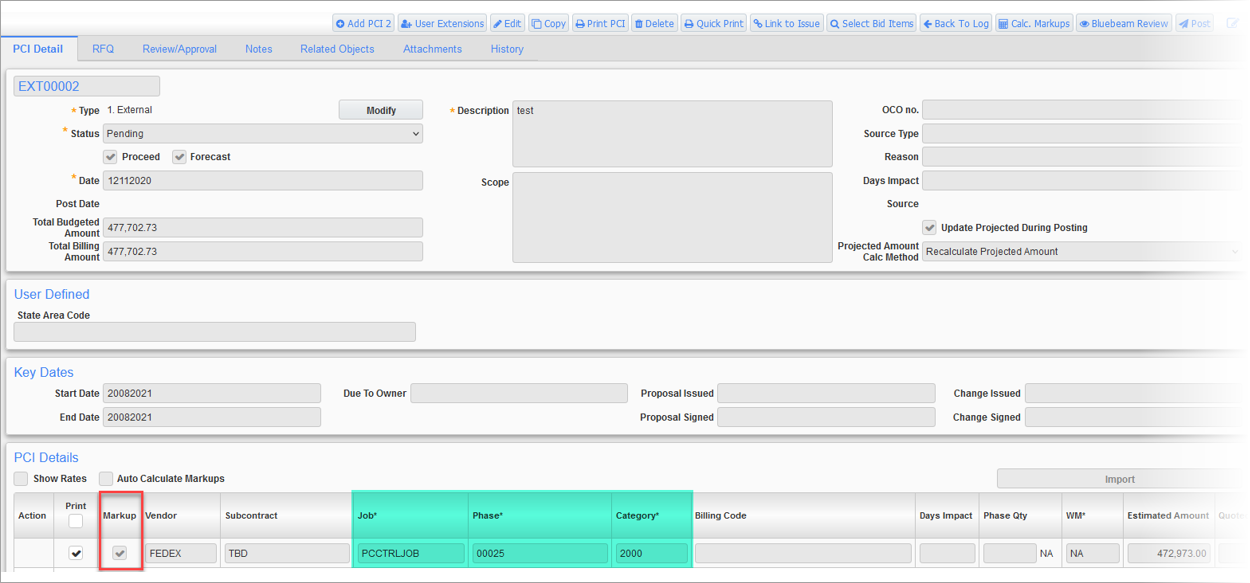This screenshot has width=1250, height=583.
Task: Click the Add PCI 2 toolbar button
Action: pos(363,23)
